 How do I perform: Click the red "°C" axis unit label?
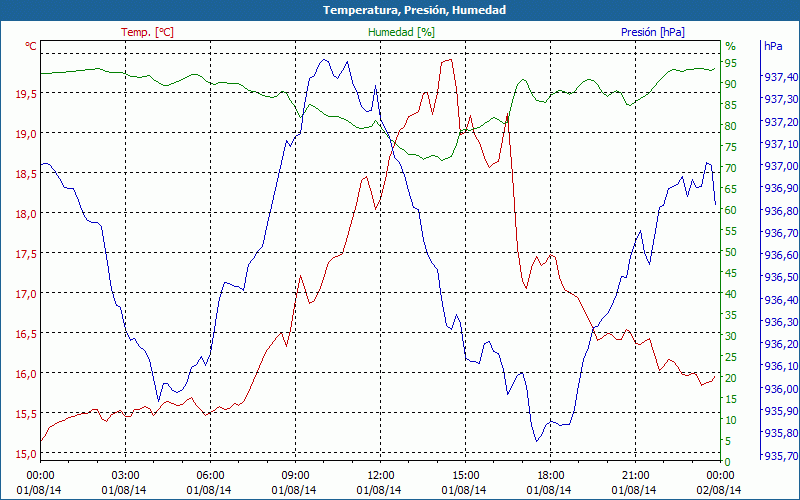click(31, 46)
